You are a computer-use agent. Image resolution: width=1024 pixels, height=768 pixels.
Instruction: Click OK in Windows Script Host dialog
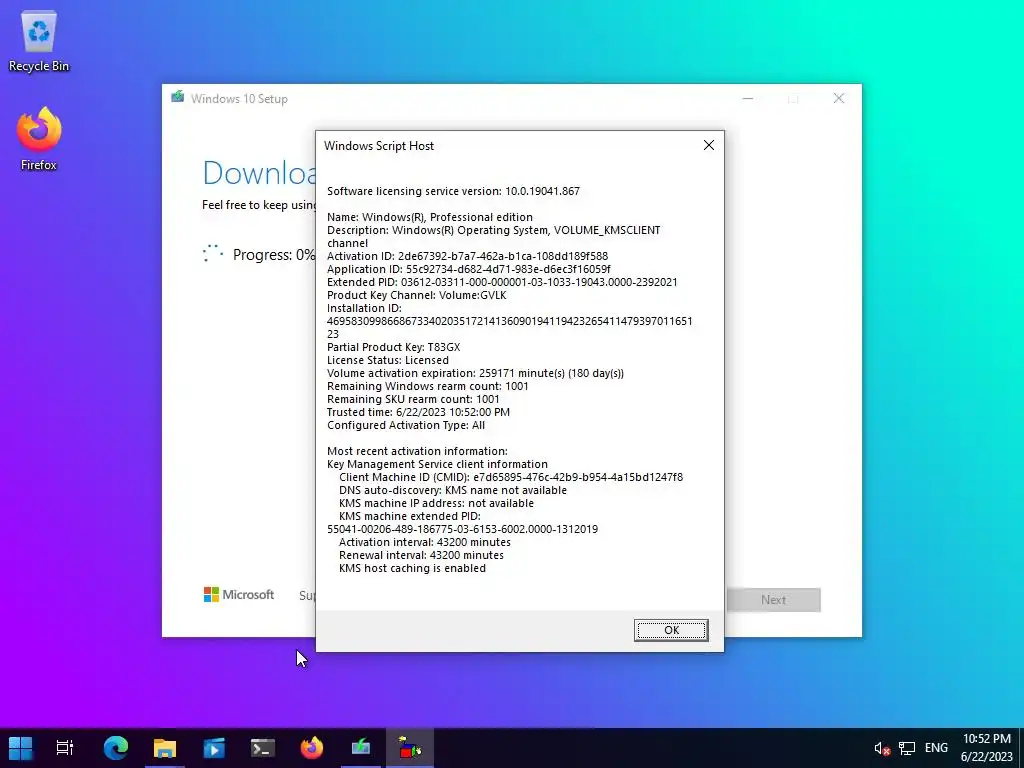(x=671, y=630)
